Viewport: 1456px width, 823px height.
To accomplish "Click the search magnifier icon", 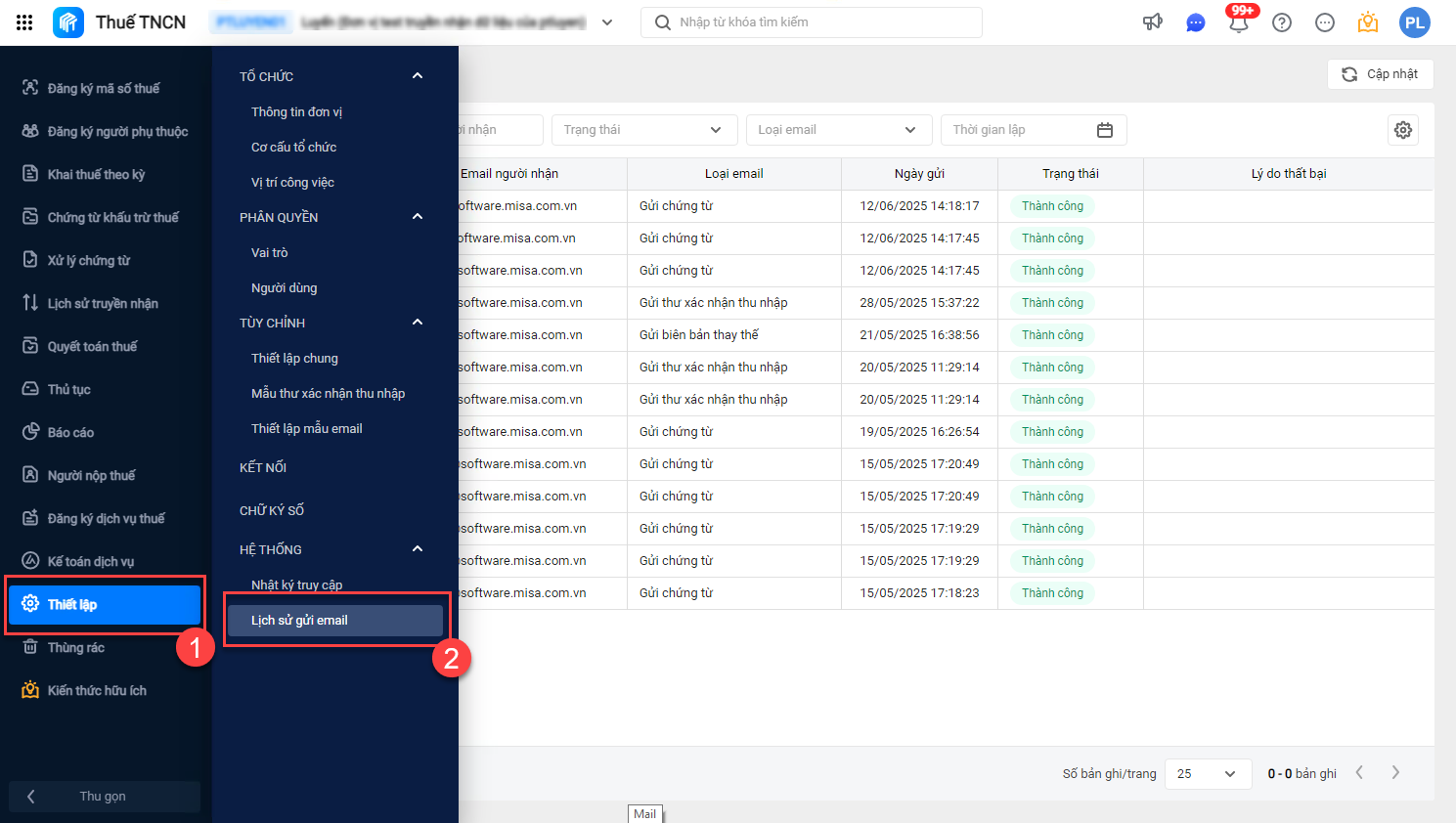I will [663, 22].
